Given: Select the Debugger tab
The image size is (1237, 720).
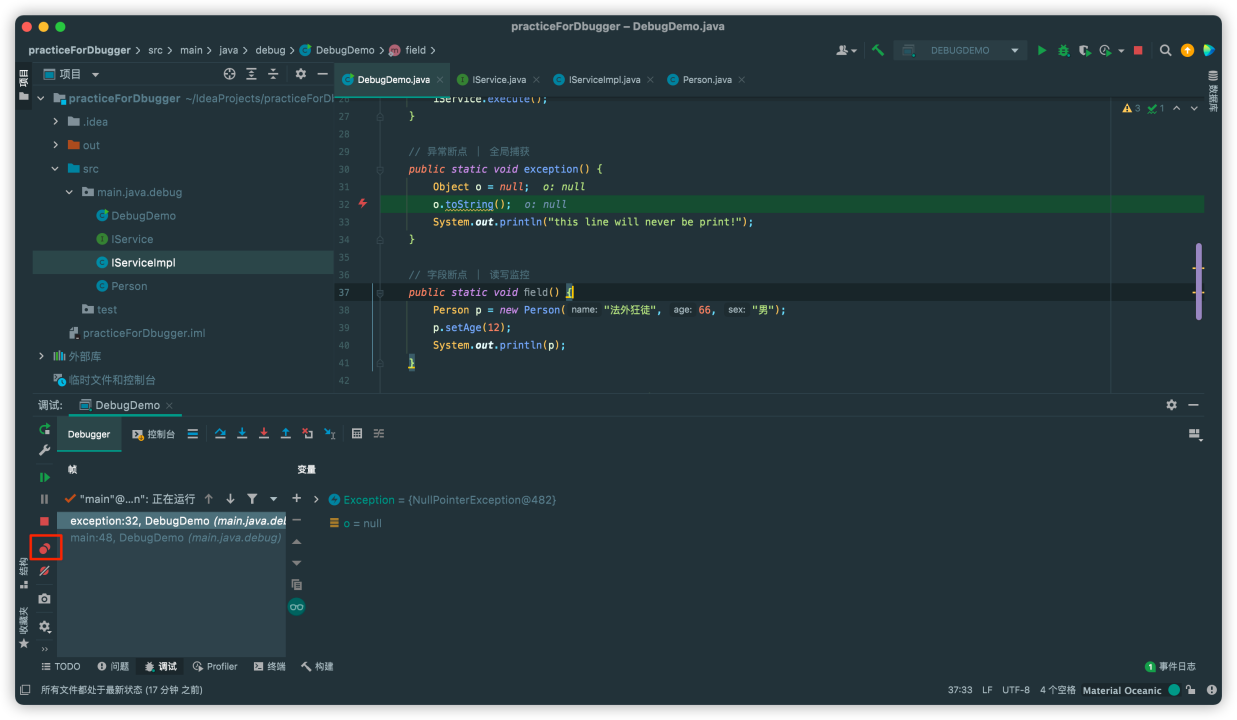Looking at the screenshot, I should pyautogui.click(x=89, y=434).
